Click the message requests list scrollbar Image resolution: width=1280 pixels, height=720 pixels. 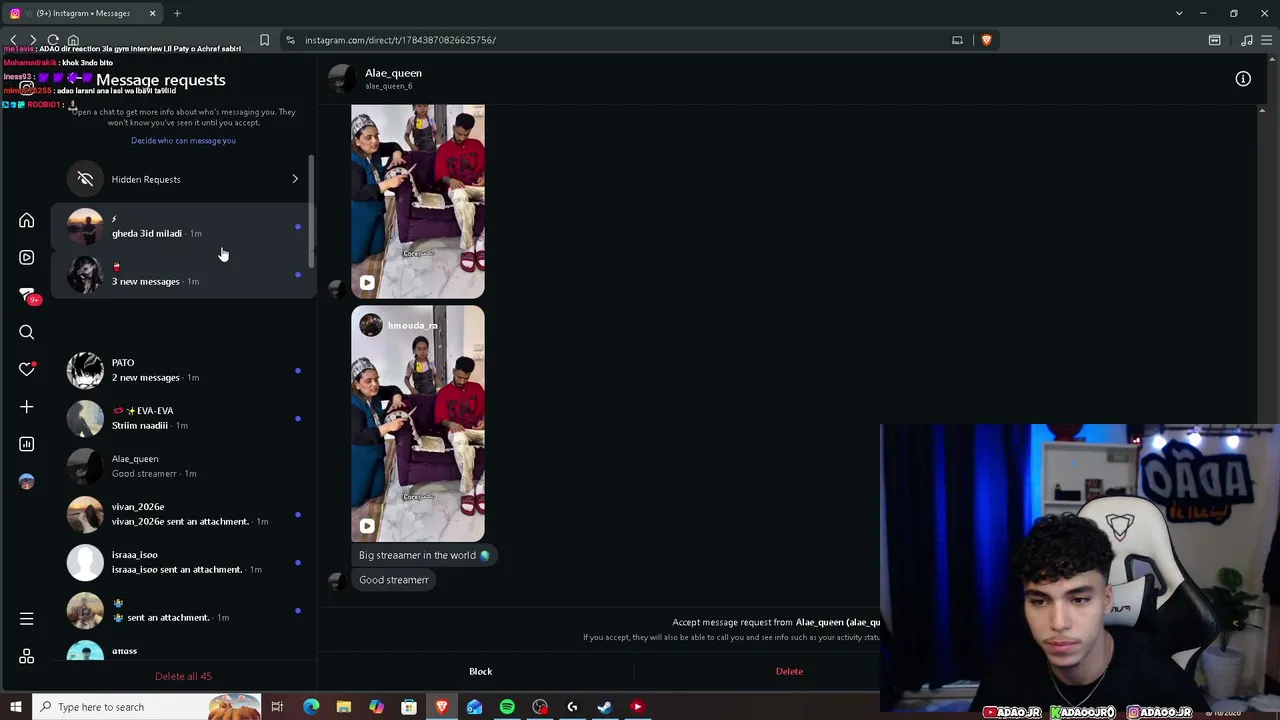pyautogui.click(x=311, y=212)
